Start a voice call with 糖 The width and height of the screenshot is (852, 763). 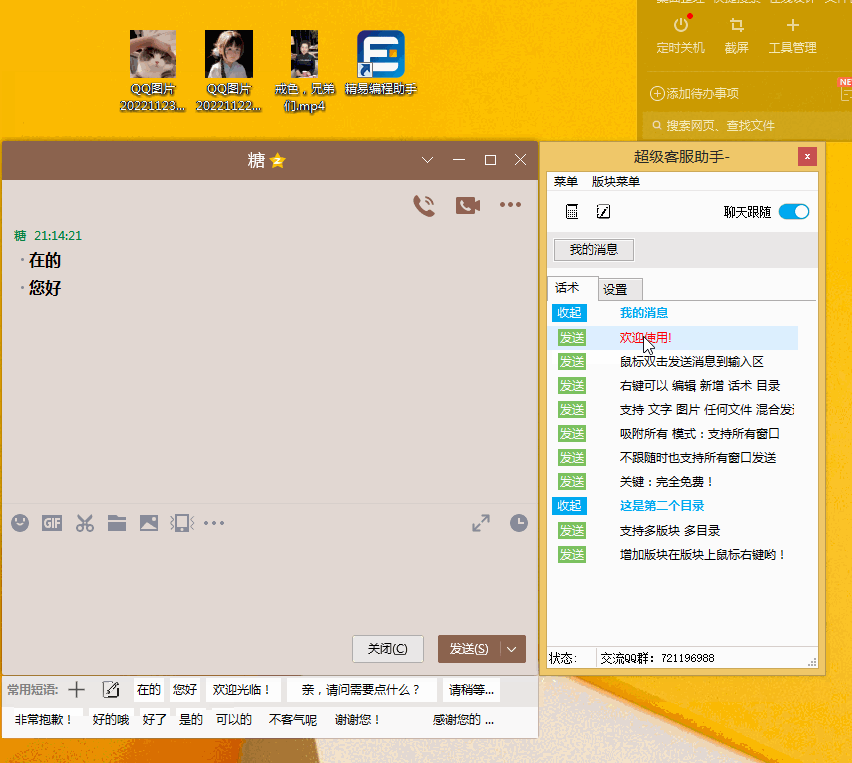tap(424, 205)
